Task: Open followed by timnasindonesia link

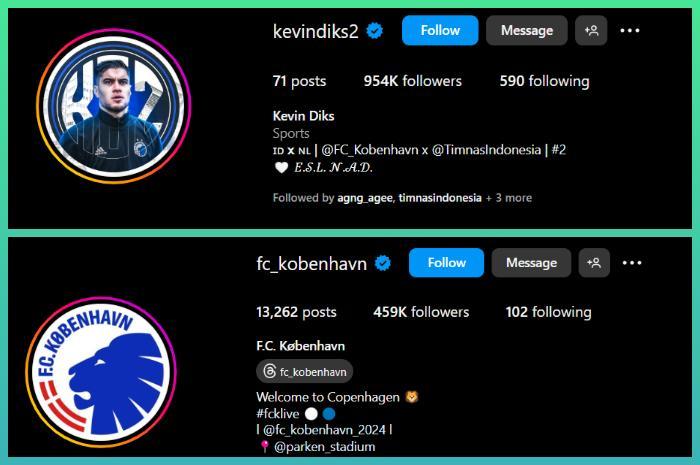Action: [x=440, y=198]
